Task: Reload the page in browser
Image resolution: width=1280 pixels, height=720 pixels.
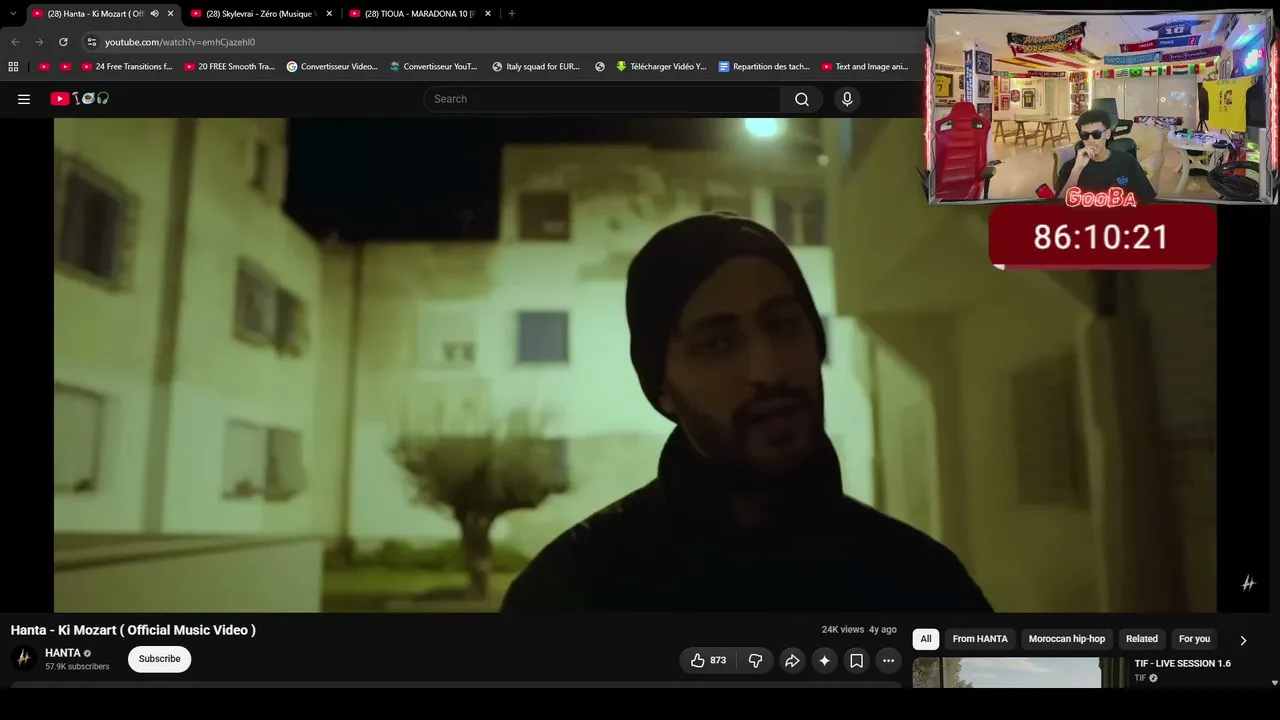Action: pyautogui.click(x=63, y=42)
